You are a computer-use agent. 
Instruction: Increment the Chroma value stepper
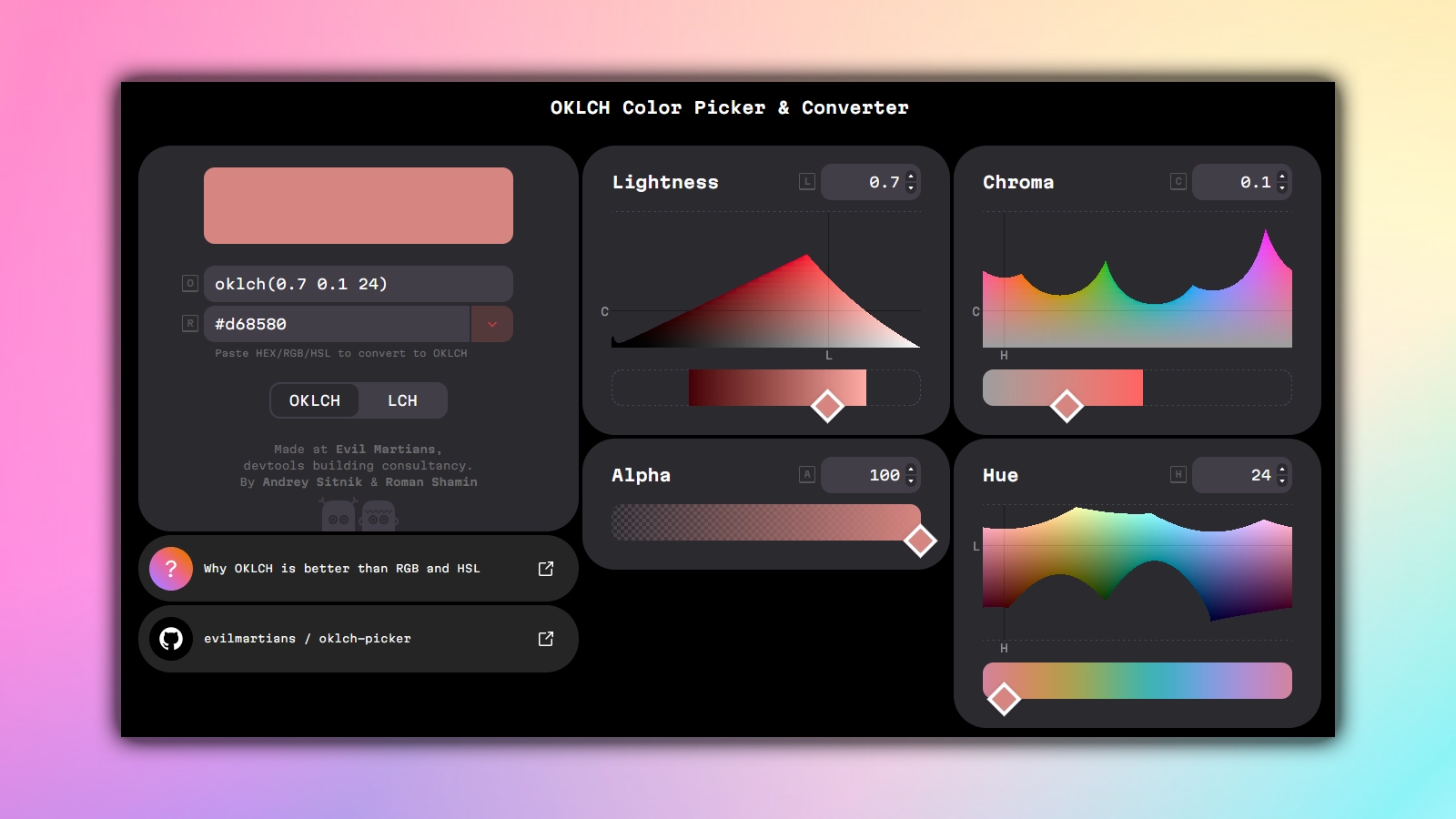click(1282, 177)
